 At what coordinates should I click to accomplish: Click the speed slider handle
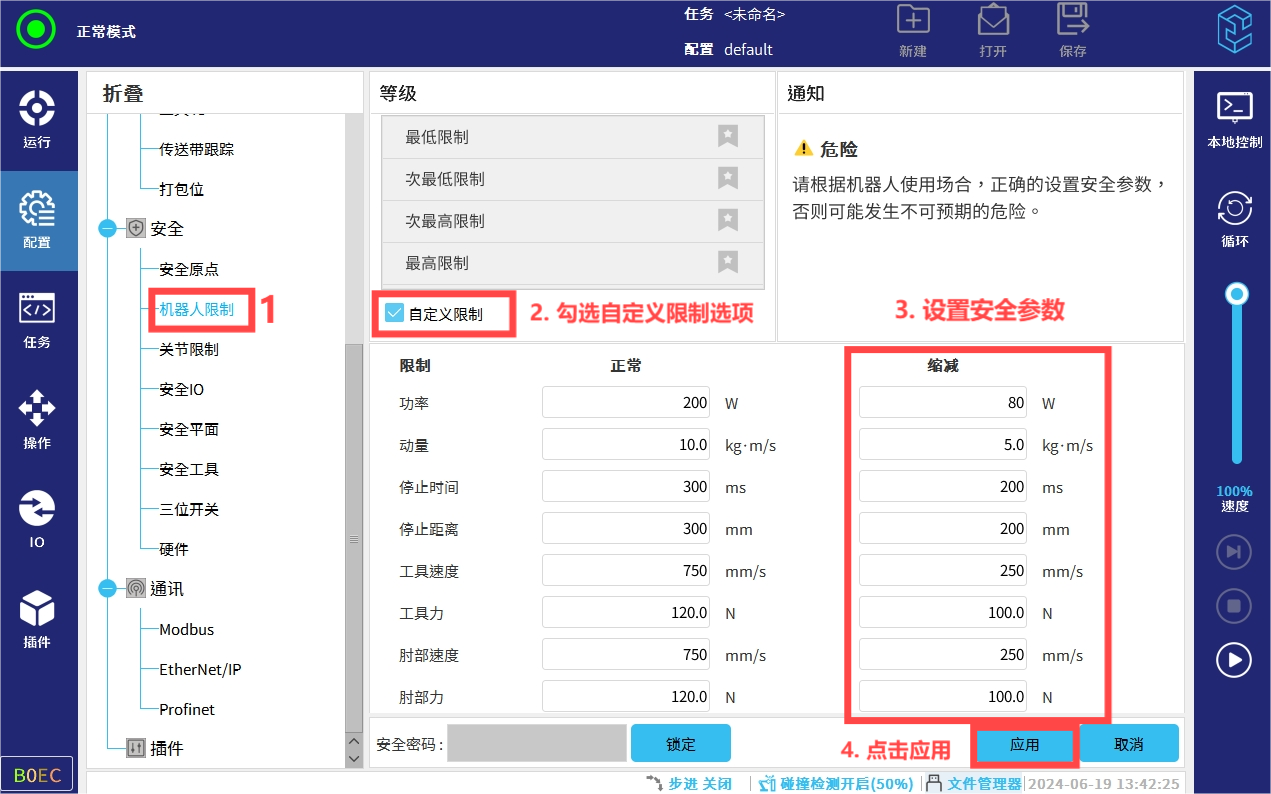click(1237, 294)
